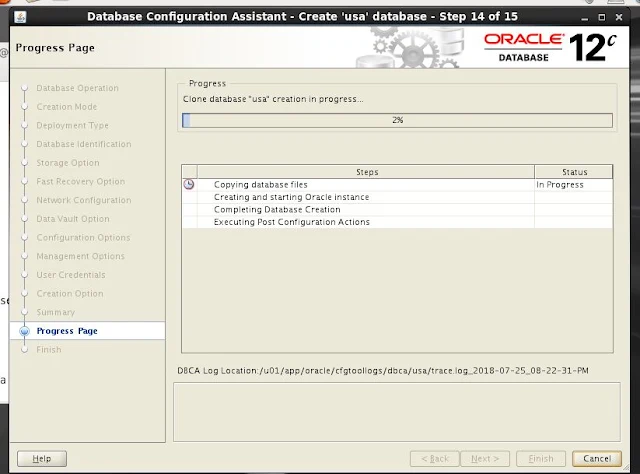Screen dimensions: 640x474
Task: Maximize the Database Configuration Assistant window
Action: [602, 17]
